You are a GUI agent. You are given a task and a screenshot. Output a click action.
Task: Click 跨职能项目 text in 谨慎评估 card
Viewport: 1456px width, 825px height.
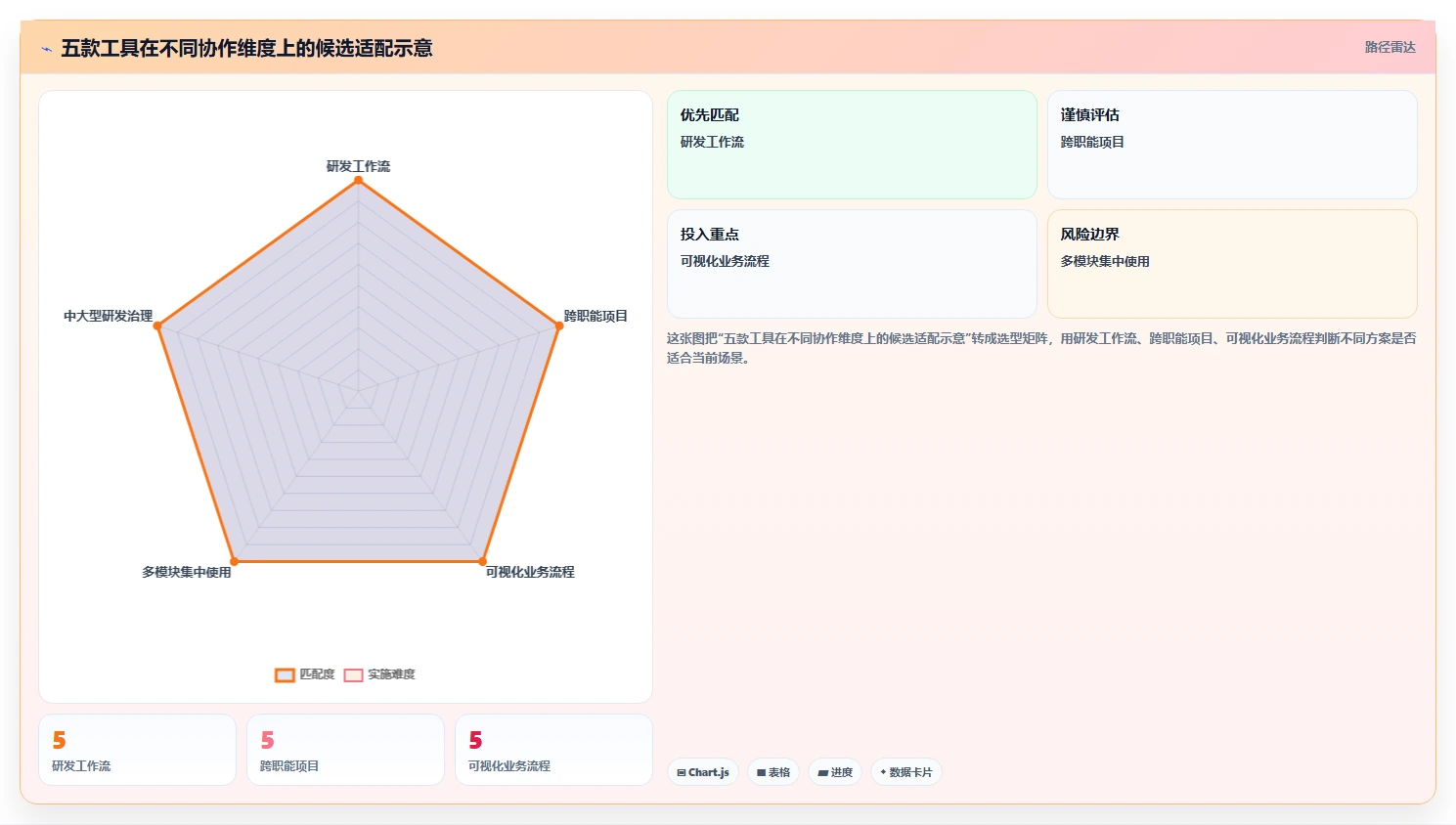(x=1092, y=142)
